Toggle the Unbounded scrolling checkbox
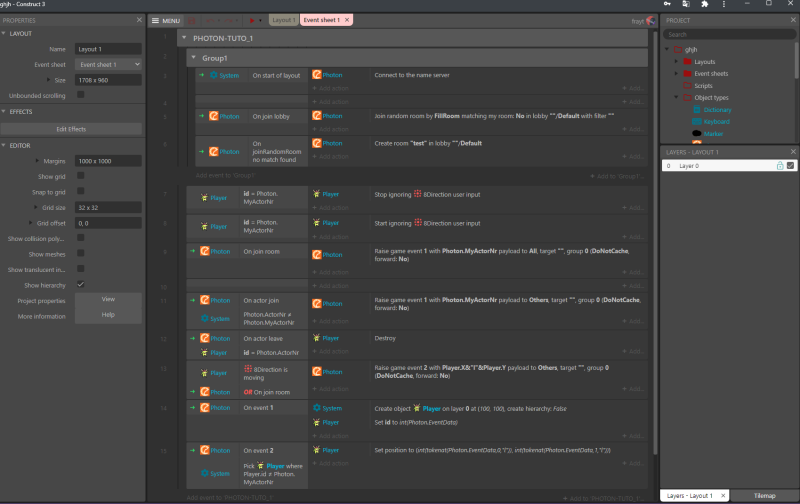This screenshot has height=504, width=800. point(81,95)
